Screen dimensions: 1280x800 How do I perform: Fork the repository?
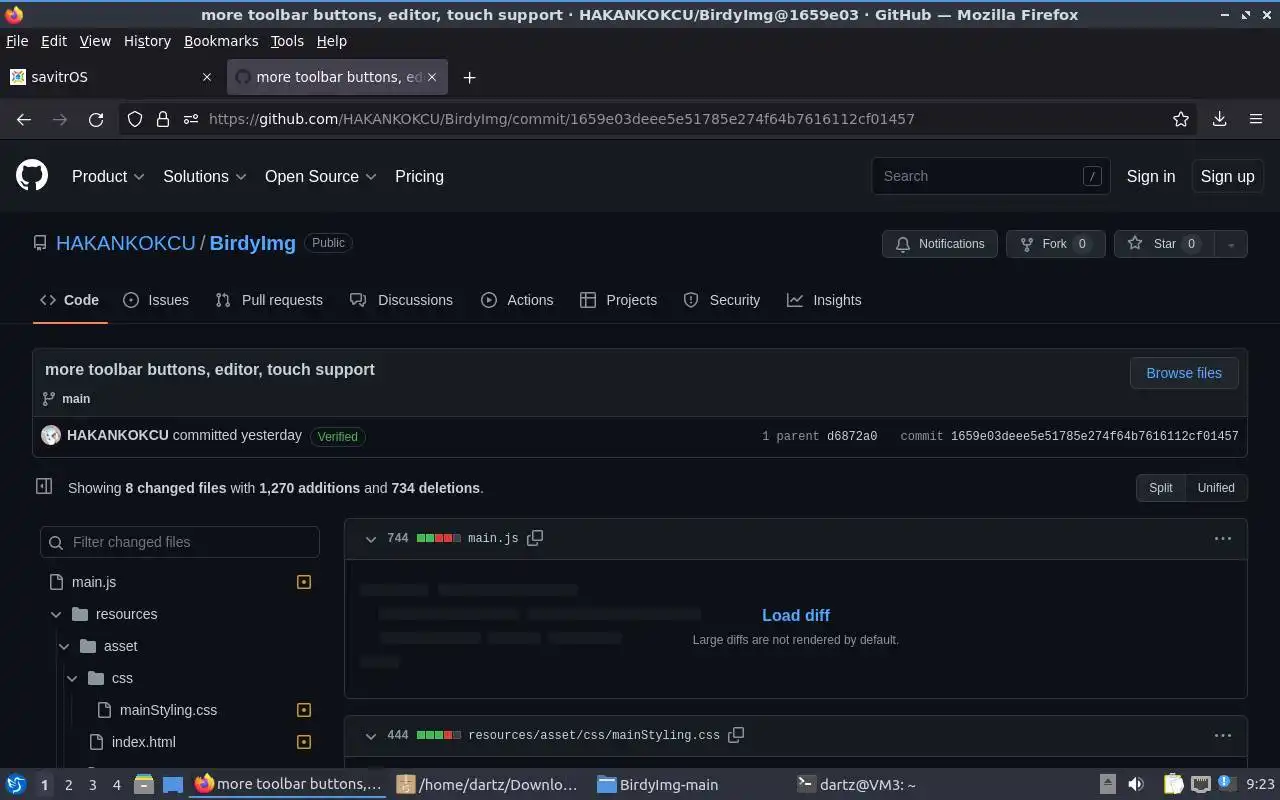pos(1055,244)
